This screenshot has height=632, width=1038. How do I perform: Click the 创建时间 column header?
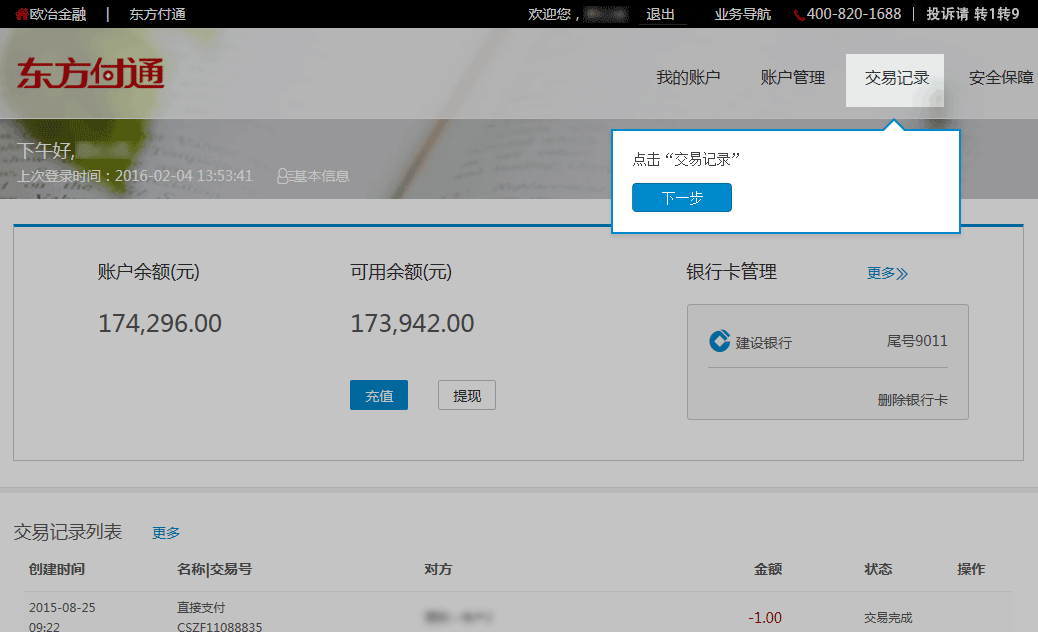57,569
